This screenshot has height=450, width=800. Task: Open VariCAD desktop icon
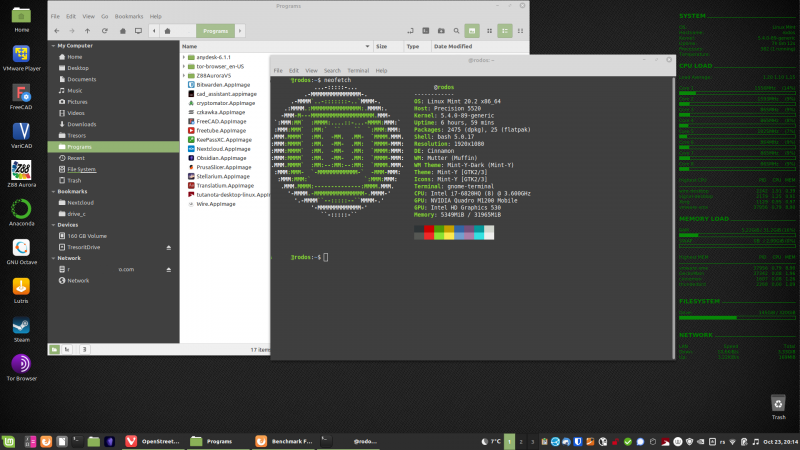(x=21, y=136)
